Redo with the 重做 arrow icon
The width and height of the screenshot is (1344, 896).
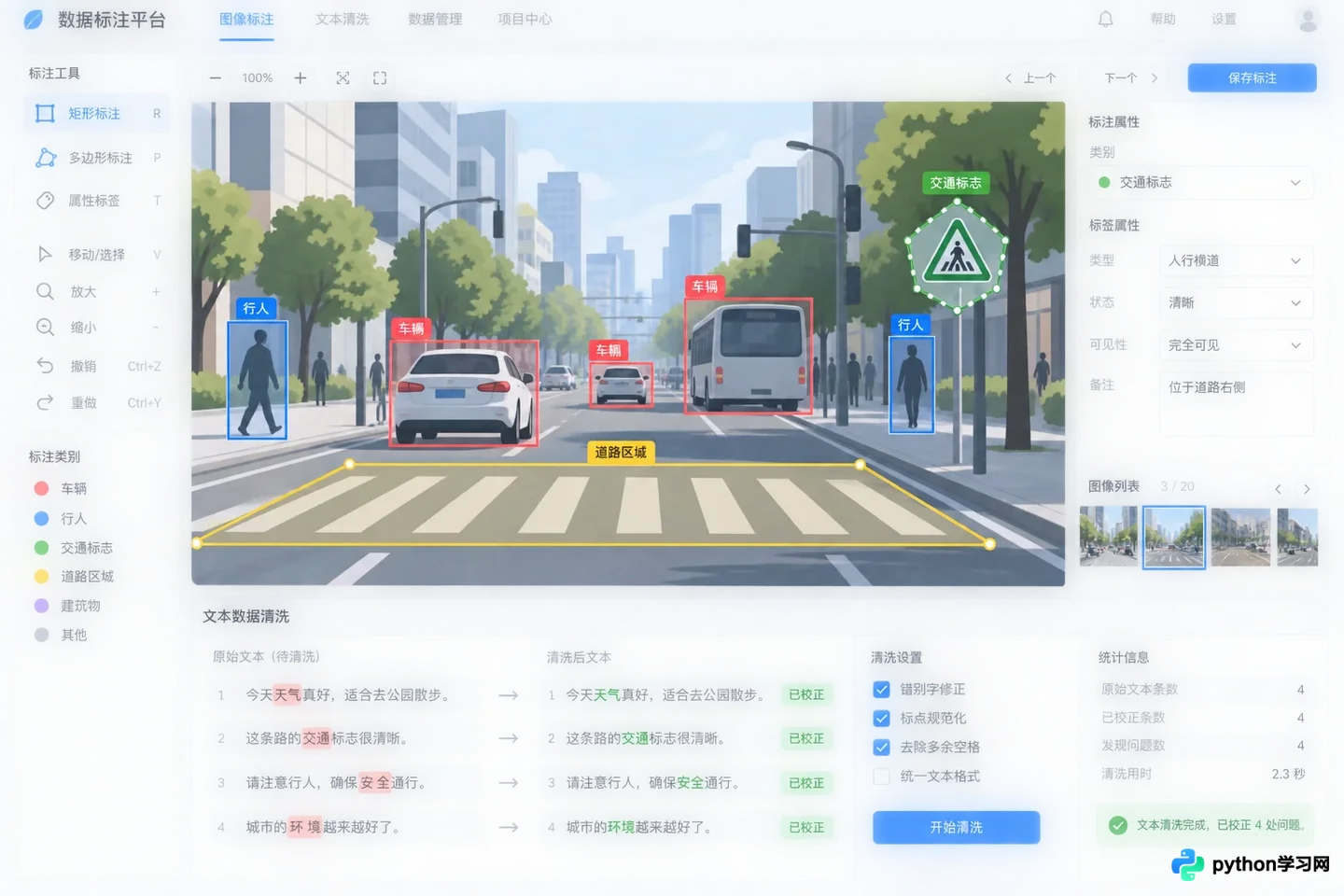tap(45, 402)
